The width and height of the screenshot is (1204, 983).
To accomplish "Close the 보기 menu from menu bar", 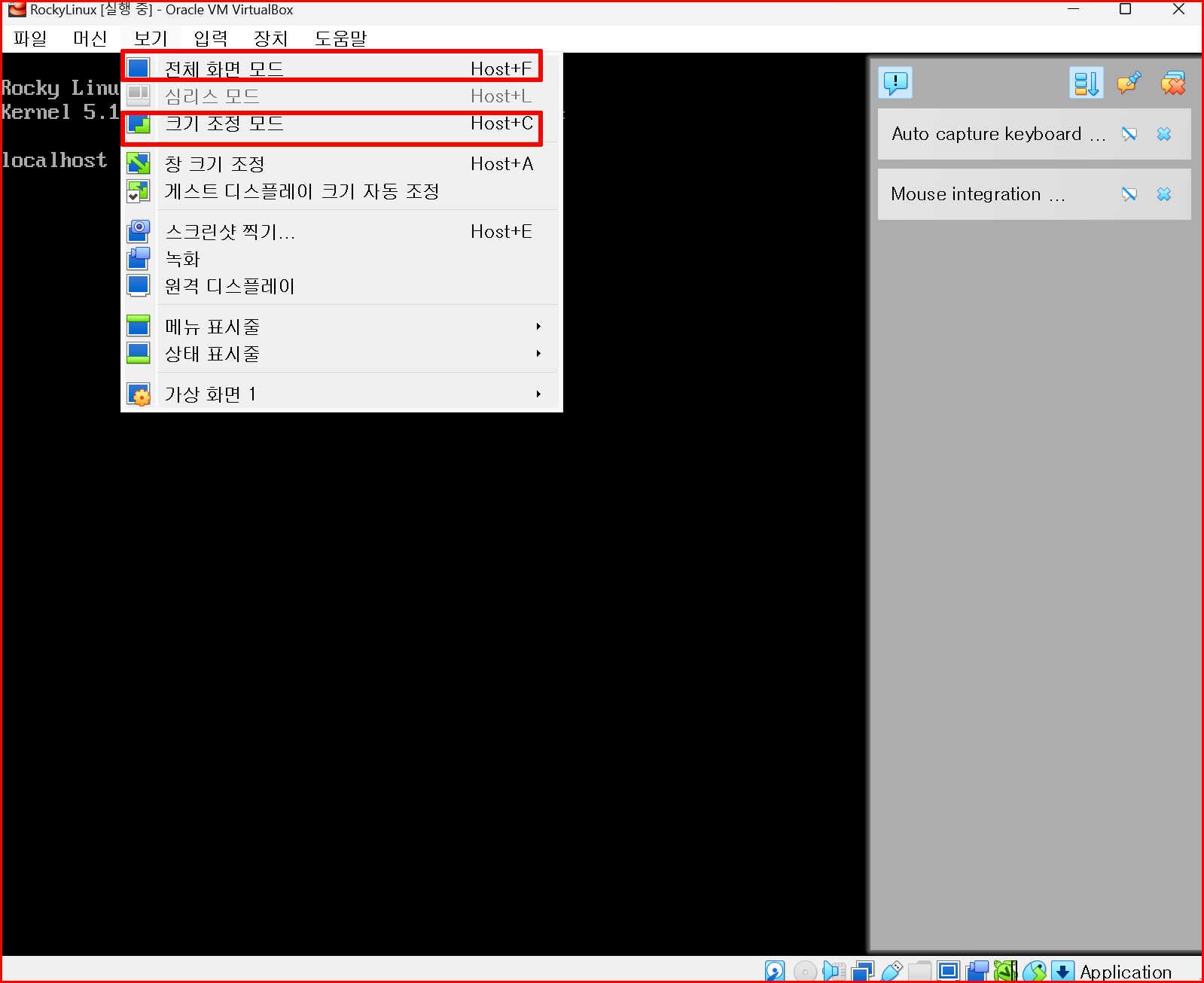I will [x=151, y=38].
